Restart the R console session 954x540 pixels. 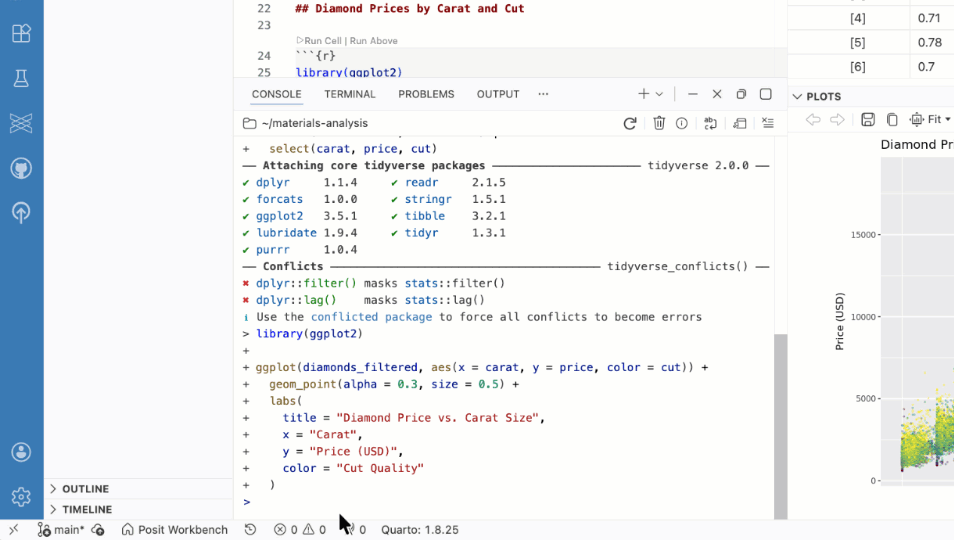coord(630,124)
